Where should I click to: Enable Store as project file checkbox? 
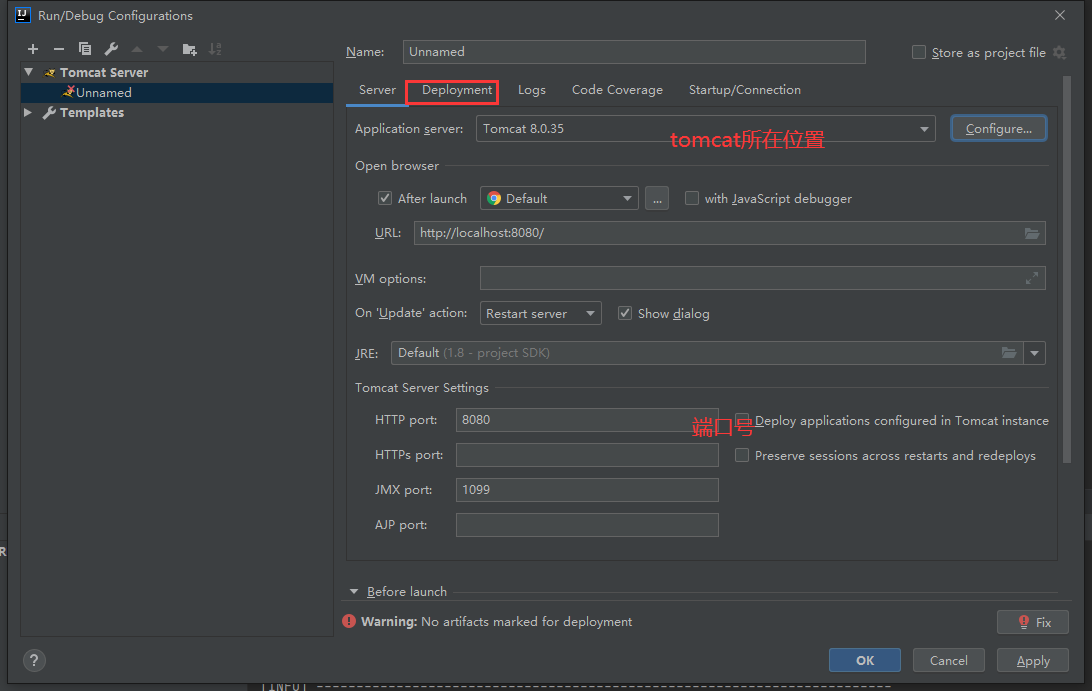pos(919,52)
